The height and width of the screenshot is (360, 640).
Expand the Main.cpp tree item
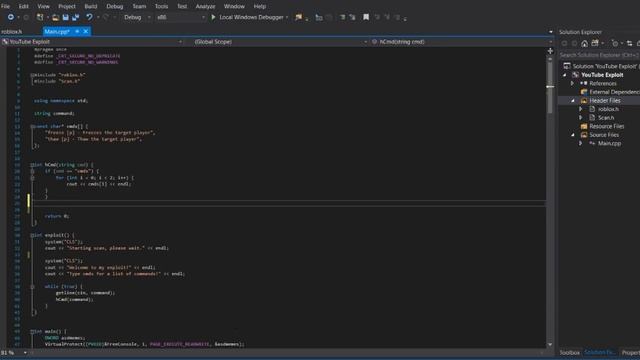coord(581,143)
